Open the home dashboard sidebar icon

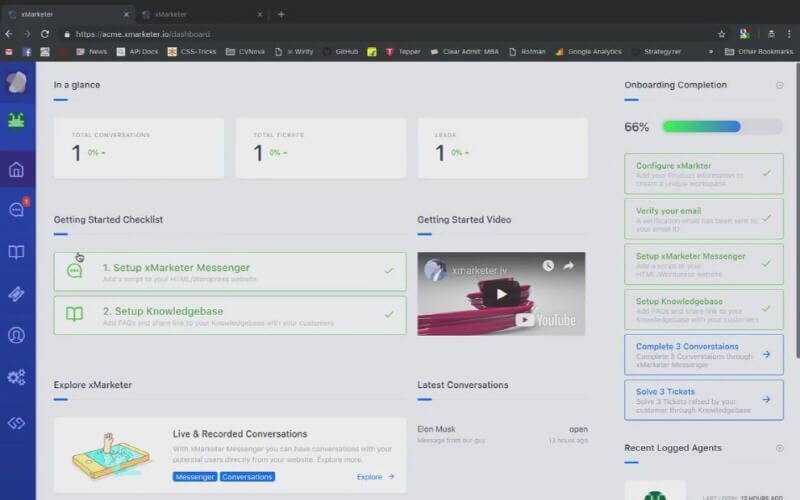(16, 169)
